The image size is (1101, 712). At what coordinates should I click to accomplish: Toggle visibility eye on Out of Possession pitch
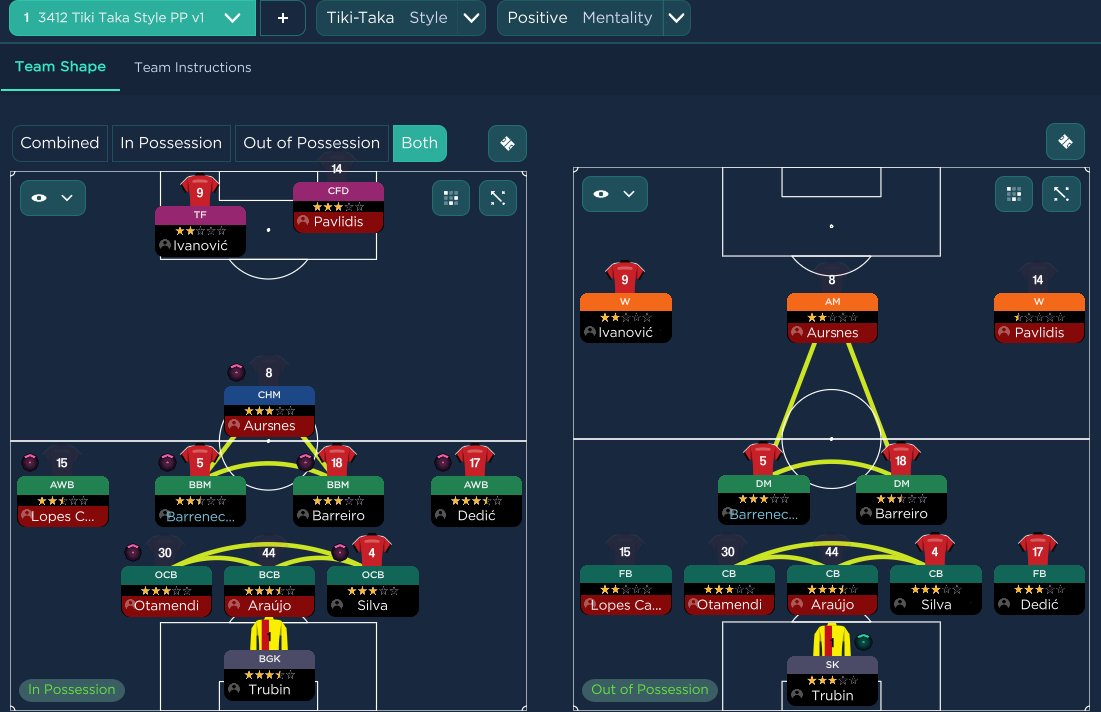click(x=601, y=194)
